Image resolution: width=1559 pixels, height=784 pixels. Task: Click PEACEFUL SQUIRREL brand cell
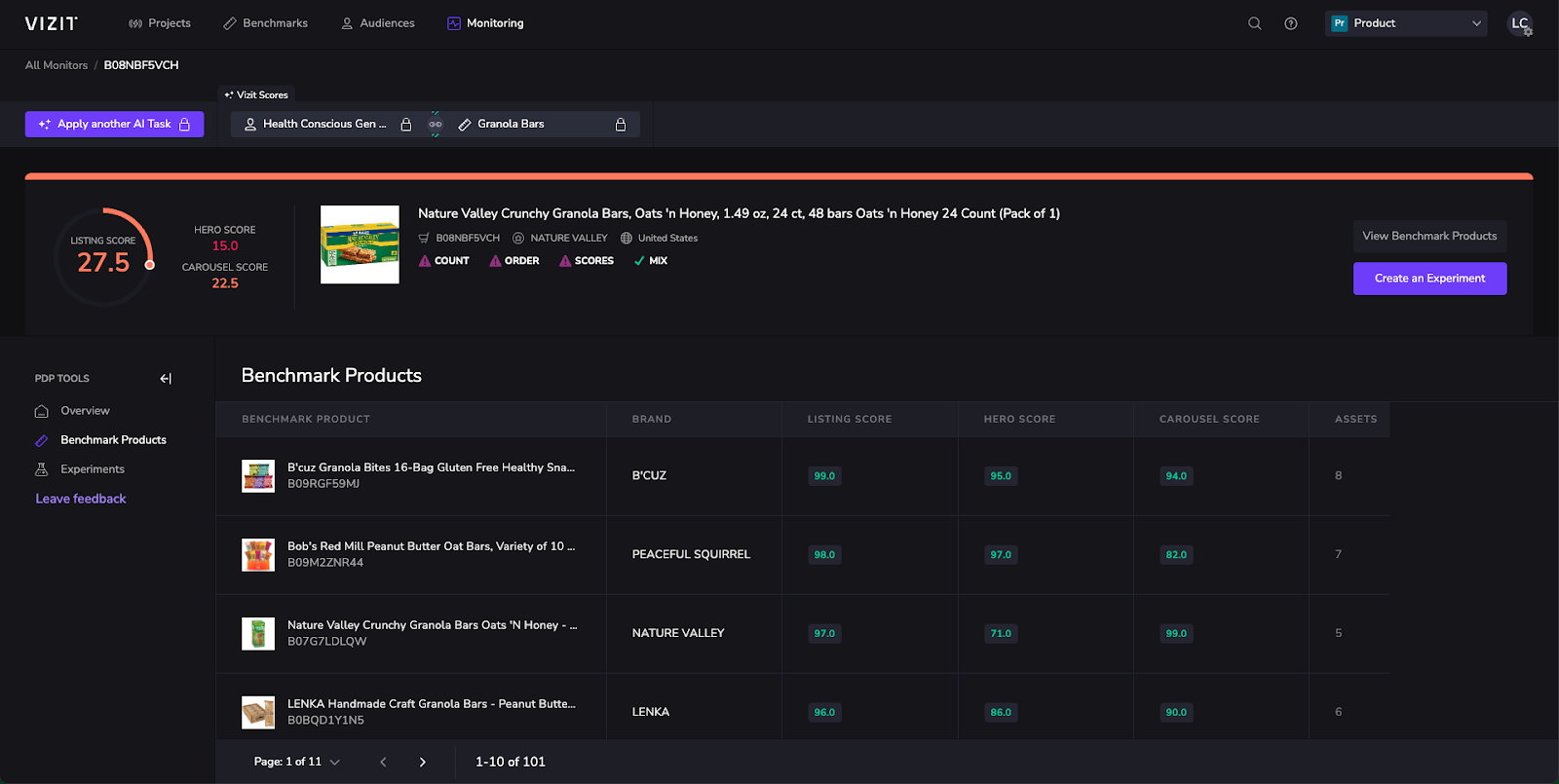tap(691, 554)
